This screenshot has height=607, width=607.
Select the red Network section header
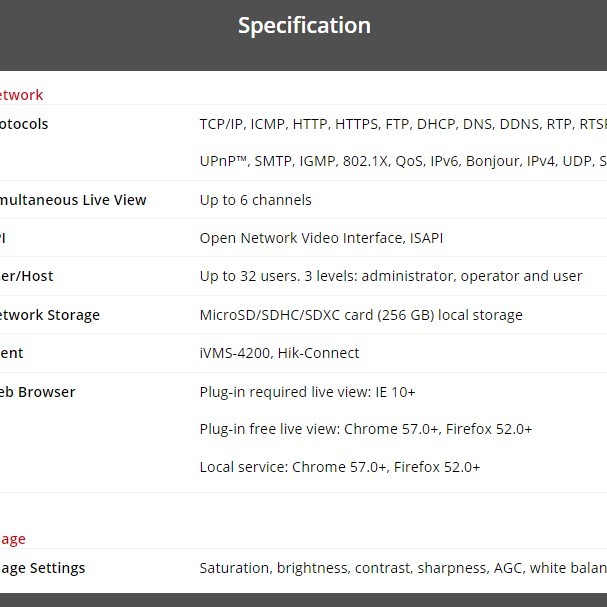tap(20, 95)
